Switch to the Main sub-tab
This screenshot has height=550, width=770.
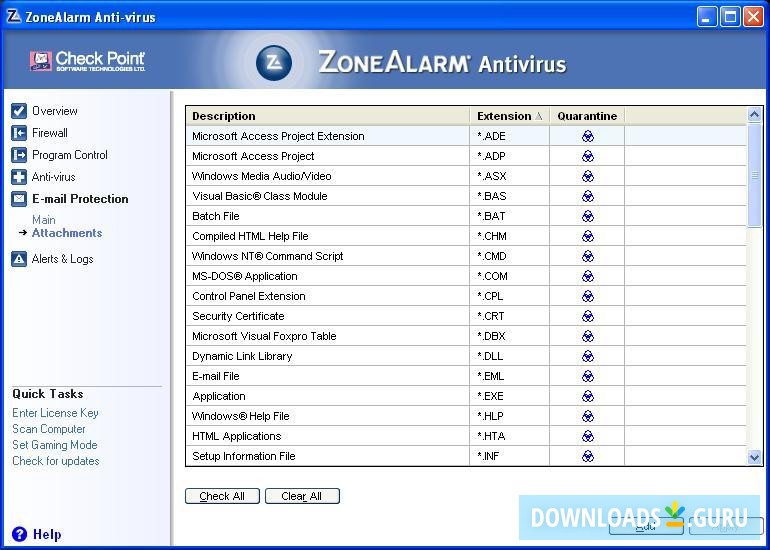[x=44, y=220]
